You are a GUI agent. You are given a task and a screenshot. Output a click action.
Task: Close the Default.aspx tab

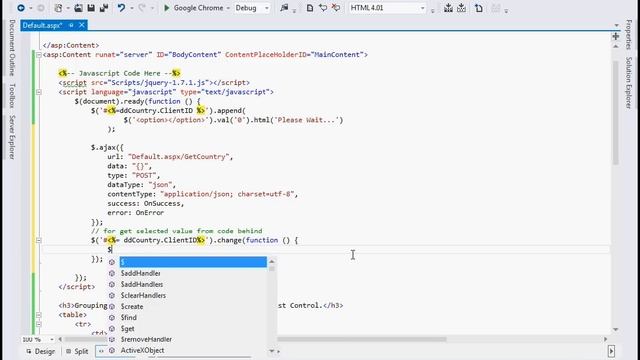(82, 25)
